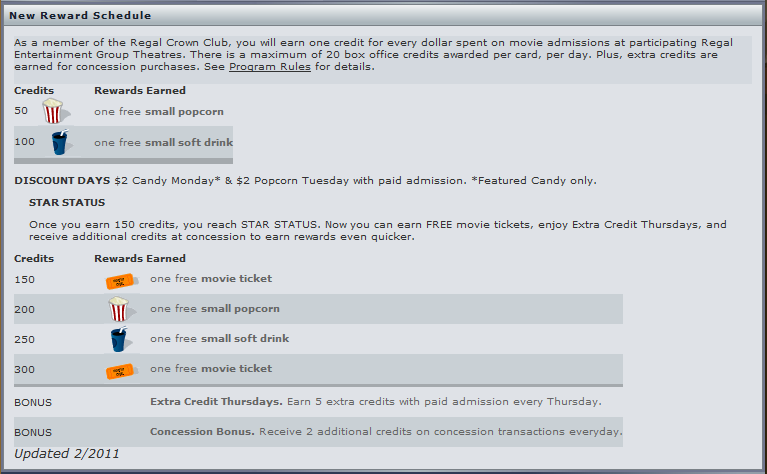Click 'one free small popcorn' at 50 credits
Screen dimensions: 767x474
[159, 112]
